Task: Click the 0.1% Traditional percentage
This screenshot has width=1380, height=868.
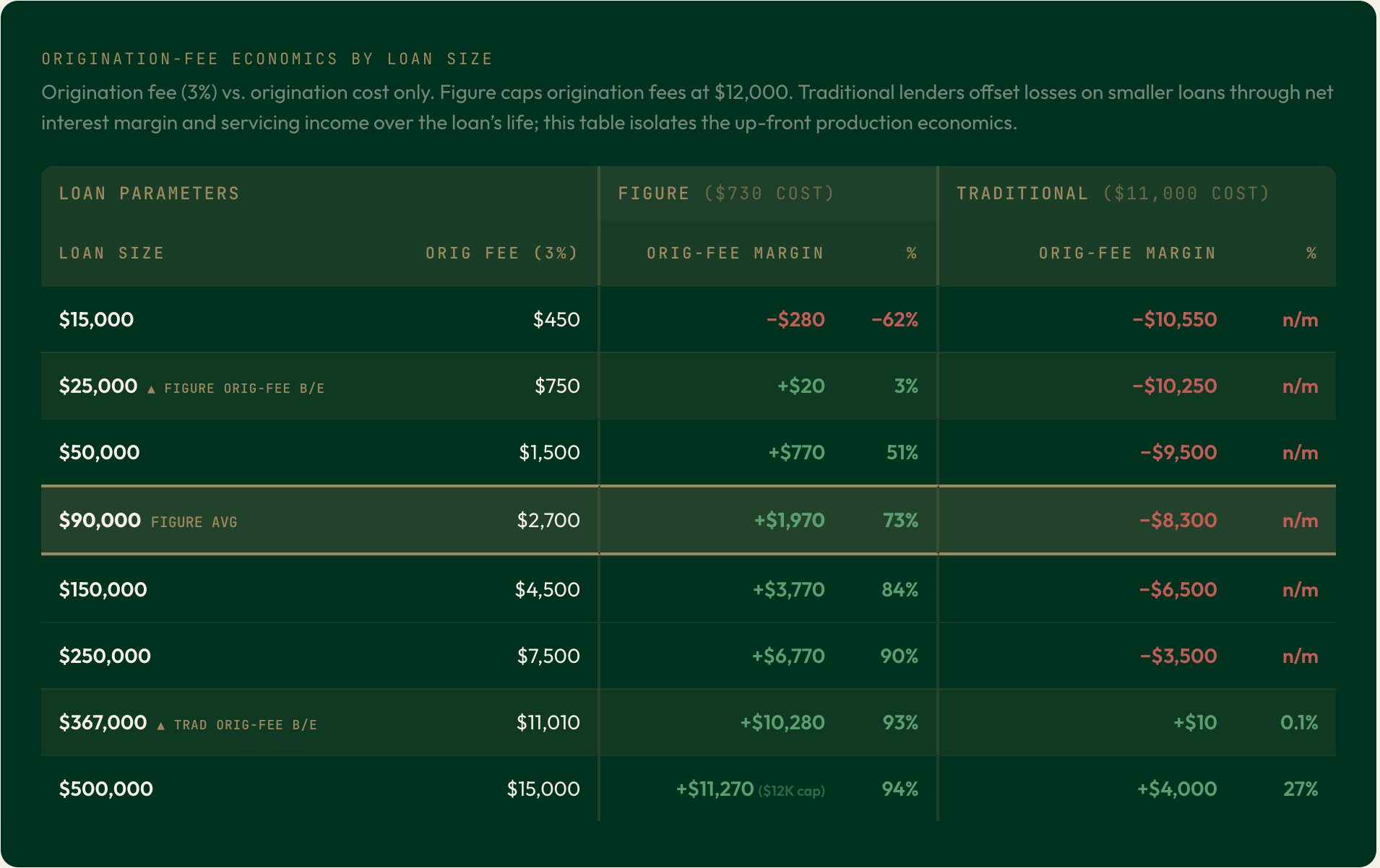Action: click(1299, 722)
